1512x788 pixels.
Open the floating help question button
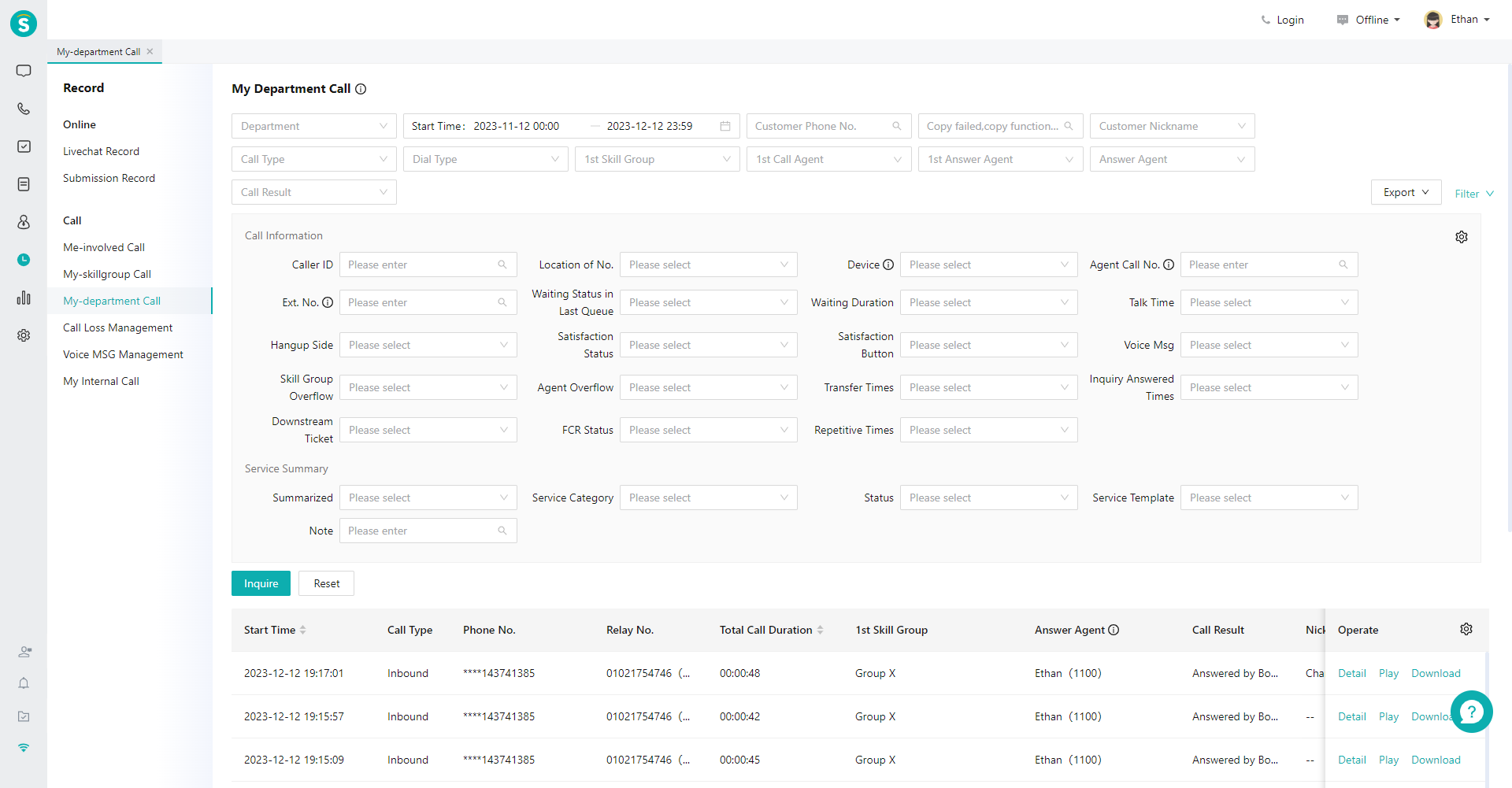pyautogui.click(x=1471, y=712)
